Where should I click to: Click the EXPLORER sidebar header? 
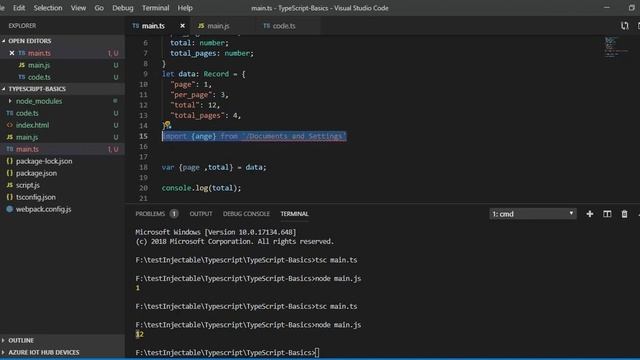point(22,26)
